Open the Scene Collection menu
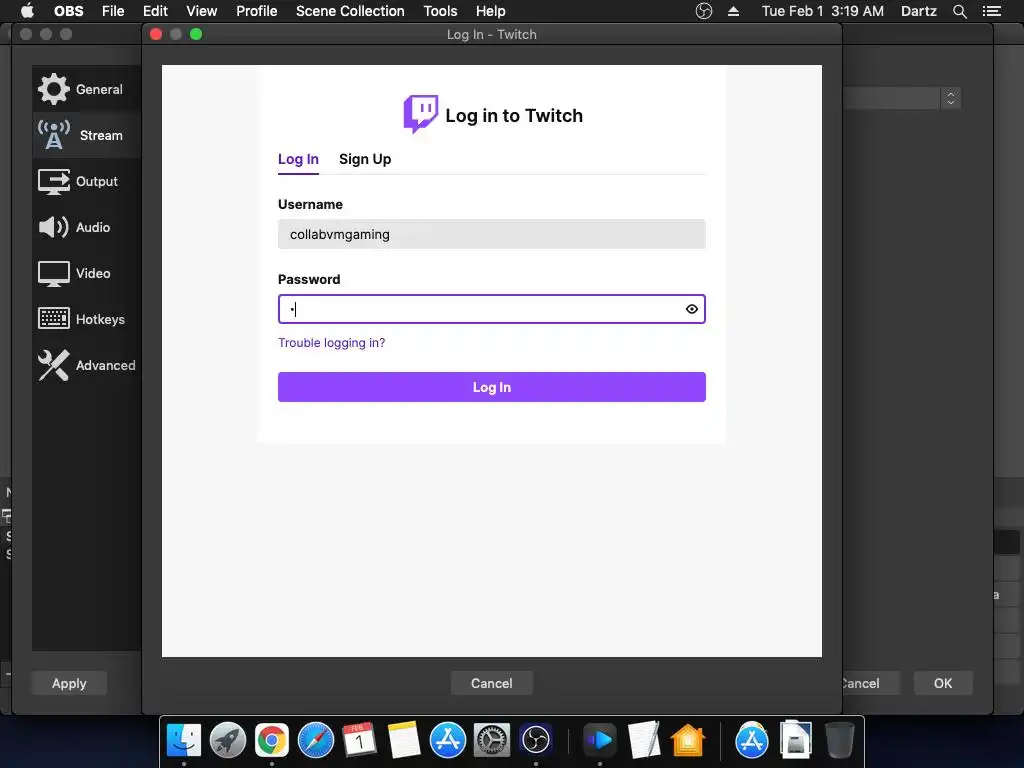 [350, 11]
